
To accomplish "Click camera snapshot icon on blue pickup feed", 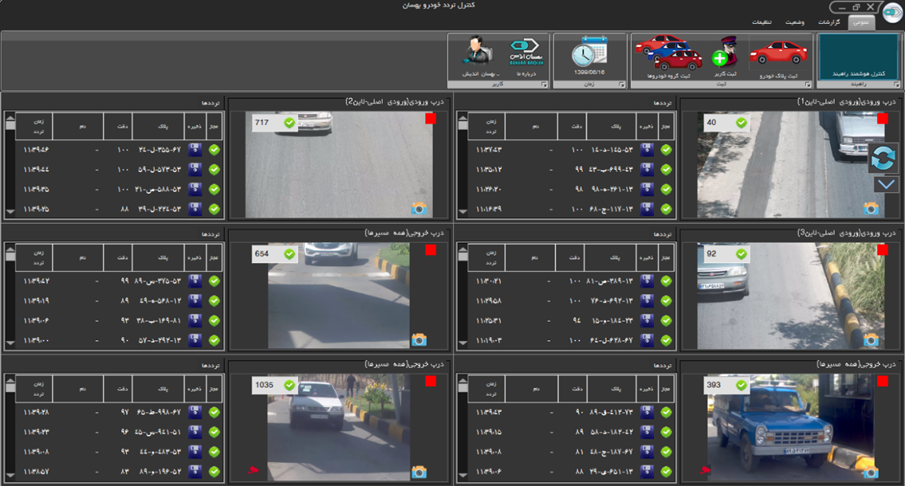I will click(870, 471).
